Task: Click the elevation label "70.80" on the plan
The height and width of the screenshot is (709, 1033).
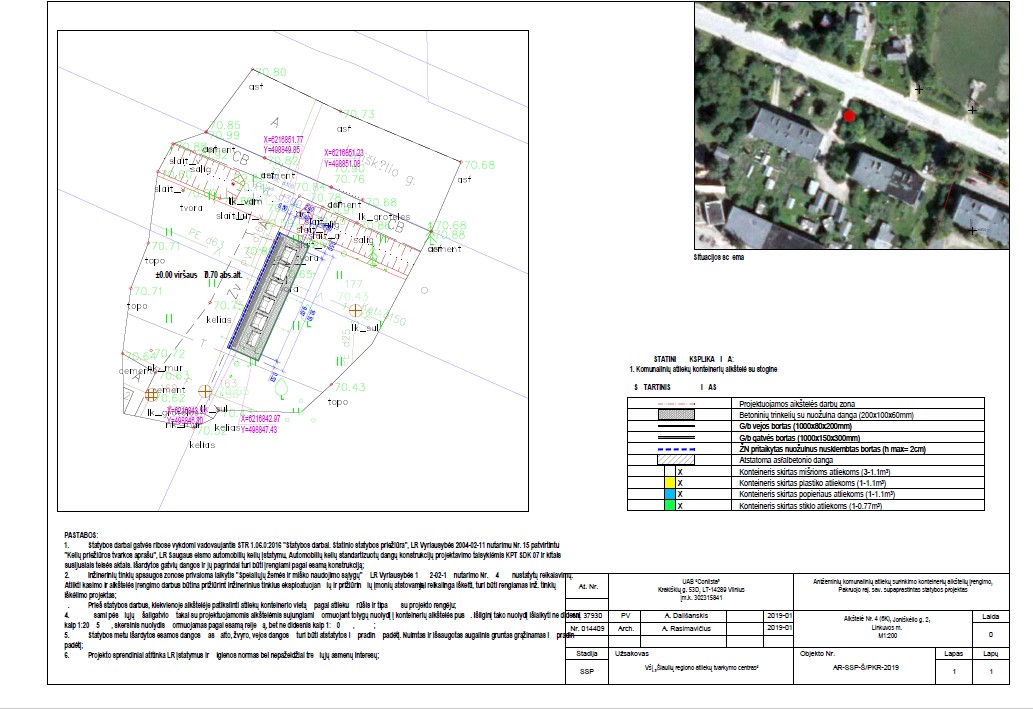Action: pos(271,72)
